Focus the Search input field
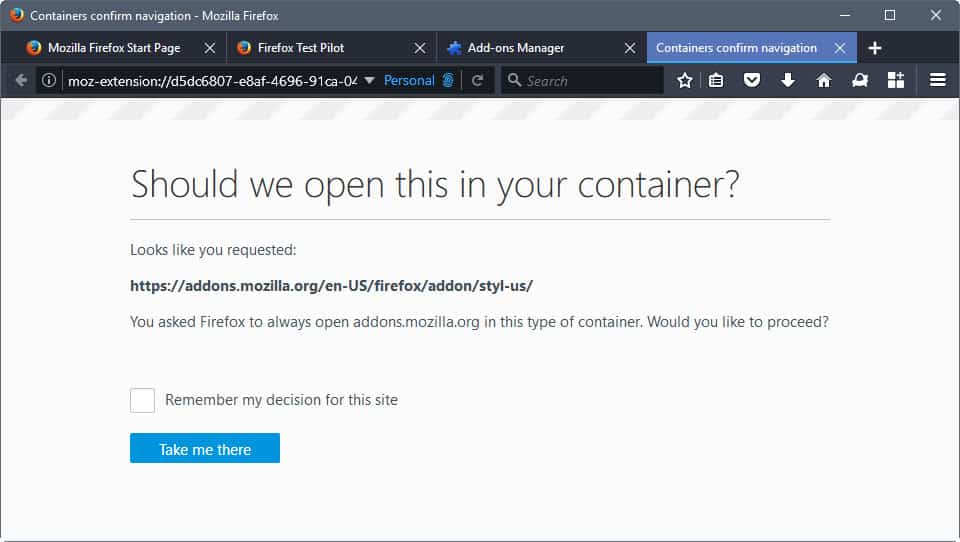 (x=582, y=80)
